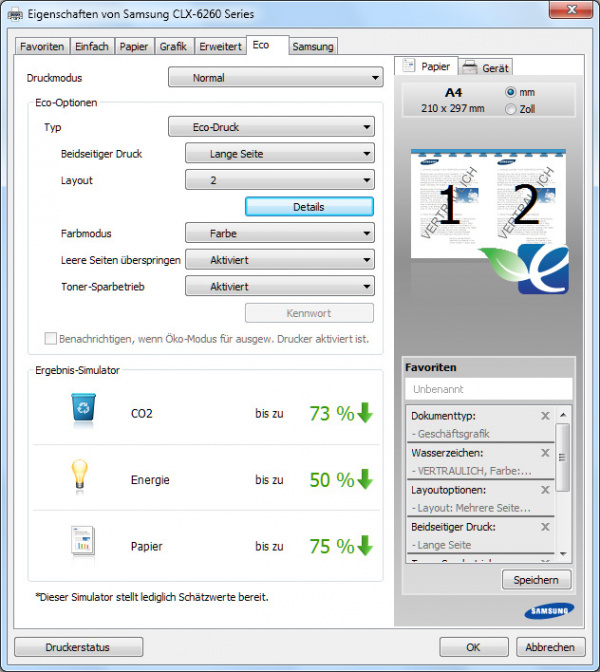The height and width of the screenshot is (672, 600).
Task: Remove the Dokumenttyp favorite entry with X
Action: click(x=545, y=415)
